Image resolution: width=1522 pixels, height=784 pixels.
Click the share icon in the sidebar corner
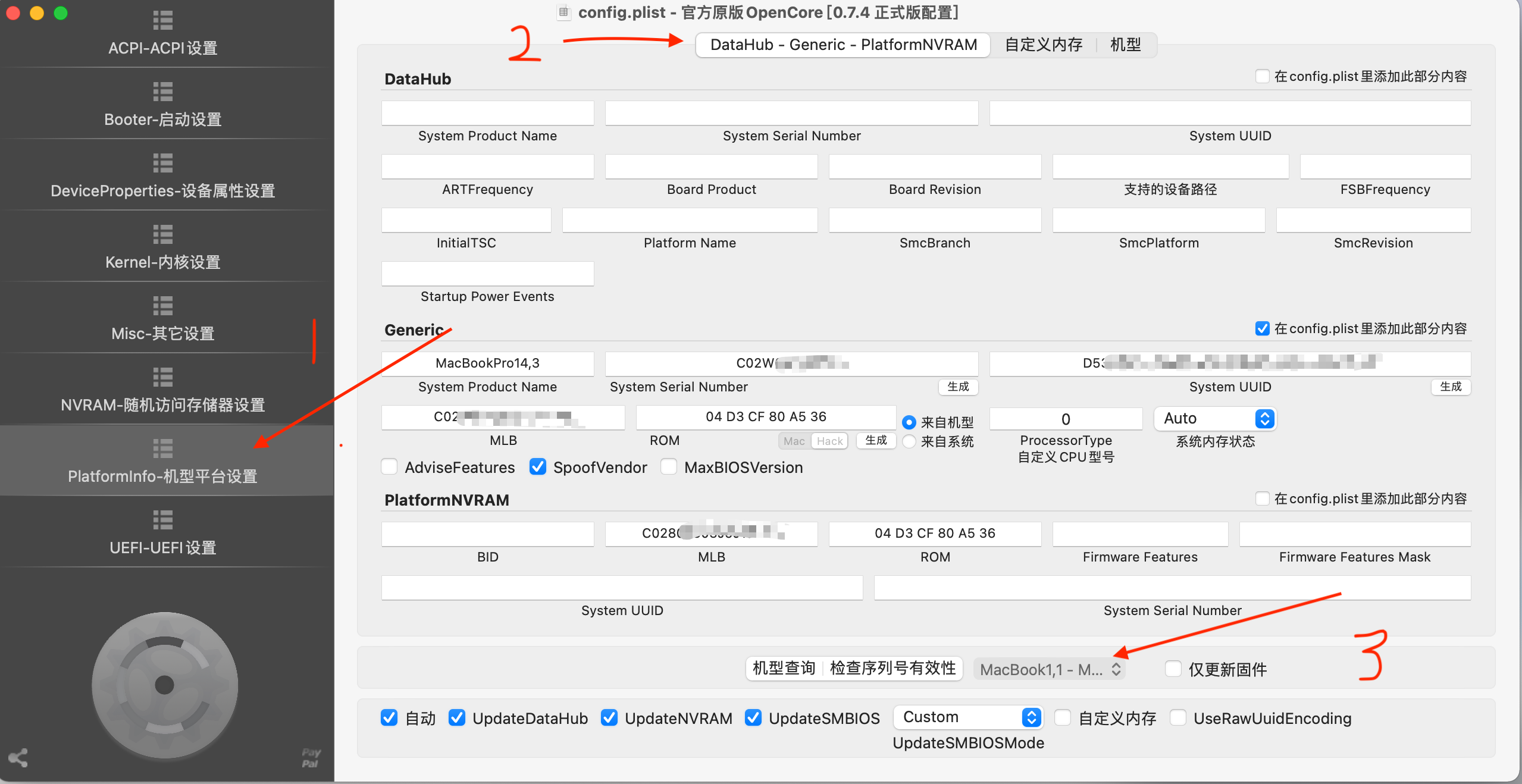tap(18, 757)
